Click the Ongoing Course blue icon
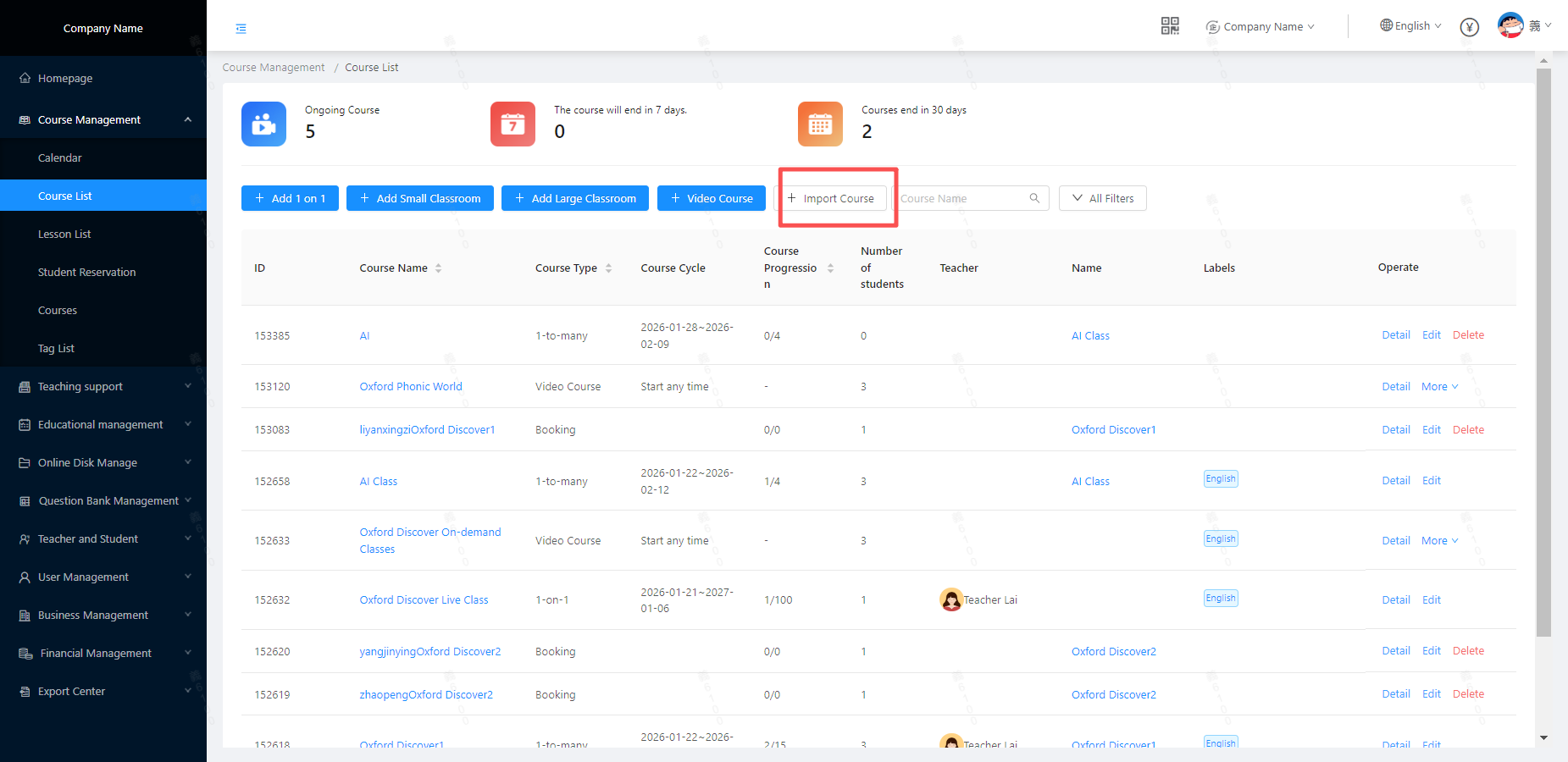This screenshot has width=1568, height=762. click(x=263, y=124)
